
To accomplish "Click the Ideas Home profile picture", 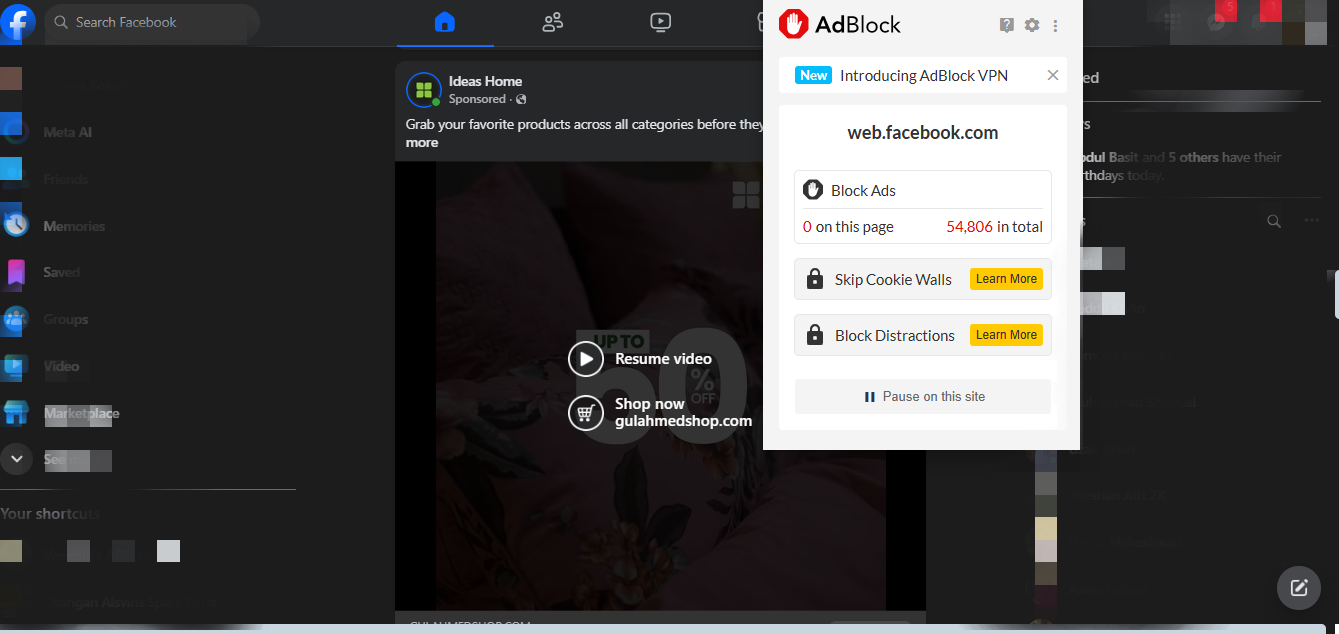I will [424, 90].
